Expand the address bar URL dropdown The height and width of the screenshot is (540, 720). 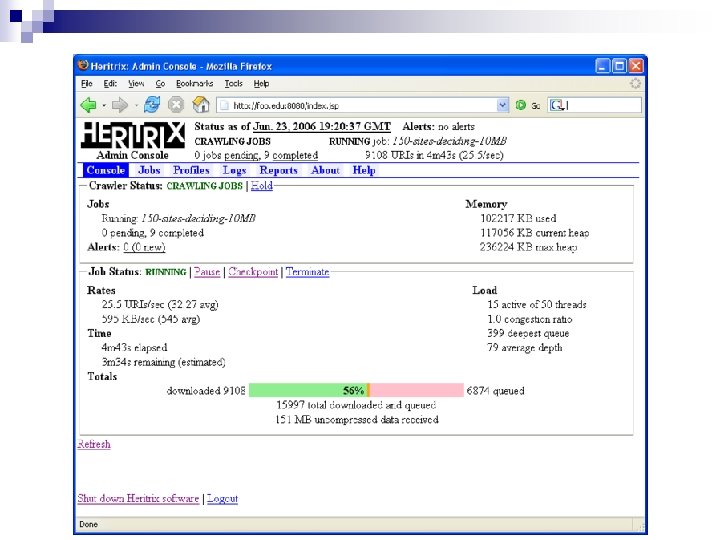point(502,105)
